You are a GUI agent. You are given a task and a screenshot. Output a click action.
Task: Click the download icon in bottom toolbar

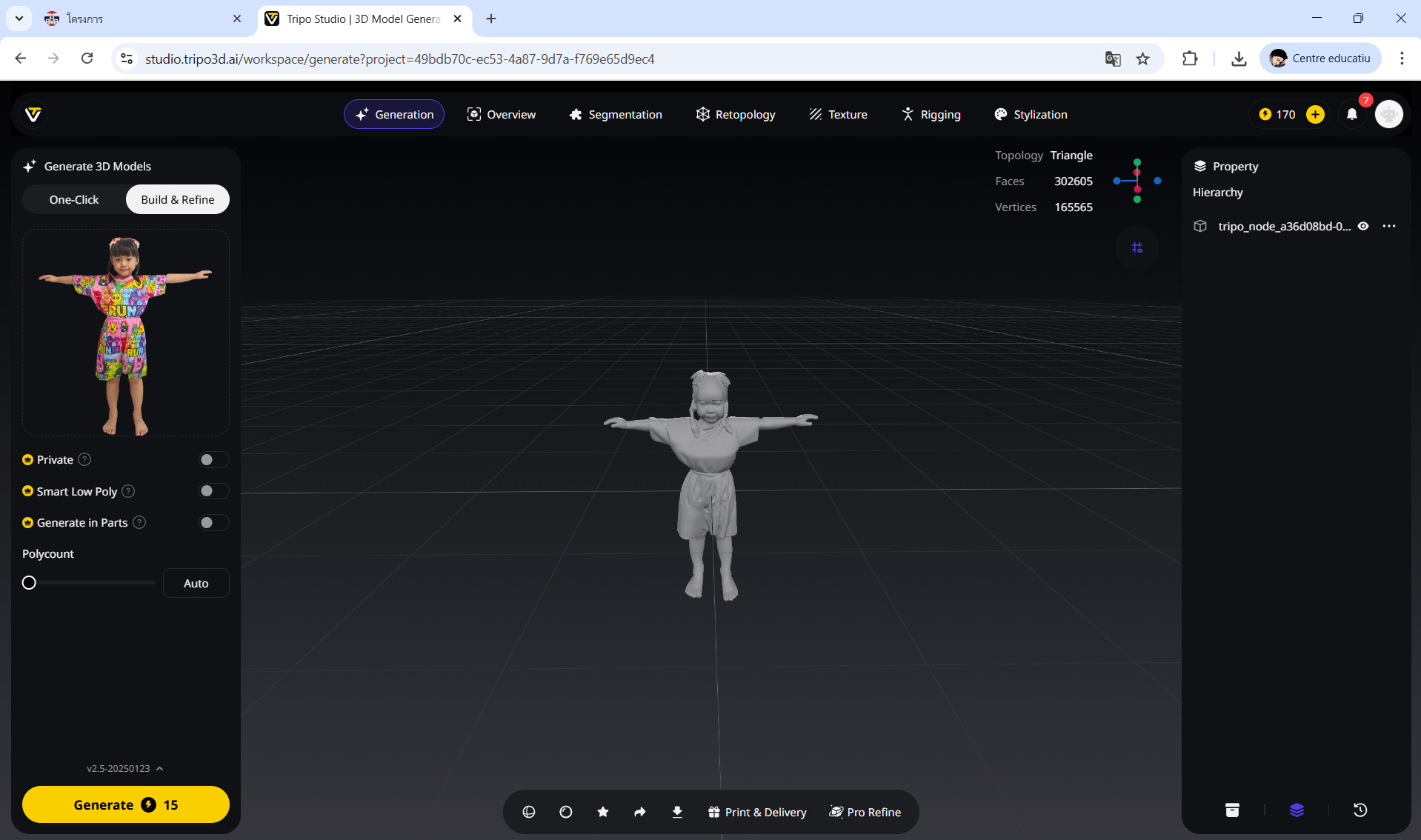click(677, 812)
